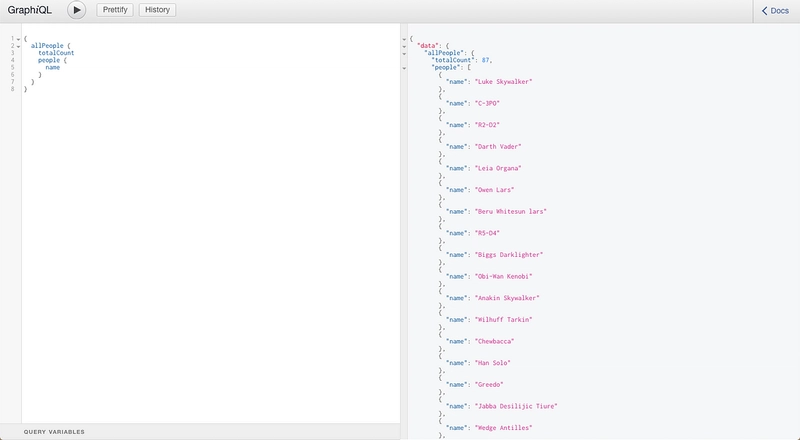Select "Chewbacca" in the results
This screenshot has width=800, height=440.
(x=494, y=341)
